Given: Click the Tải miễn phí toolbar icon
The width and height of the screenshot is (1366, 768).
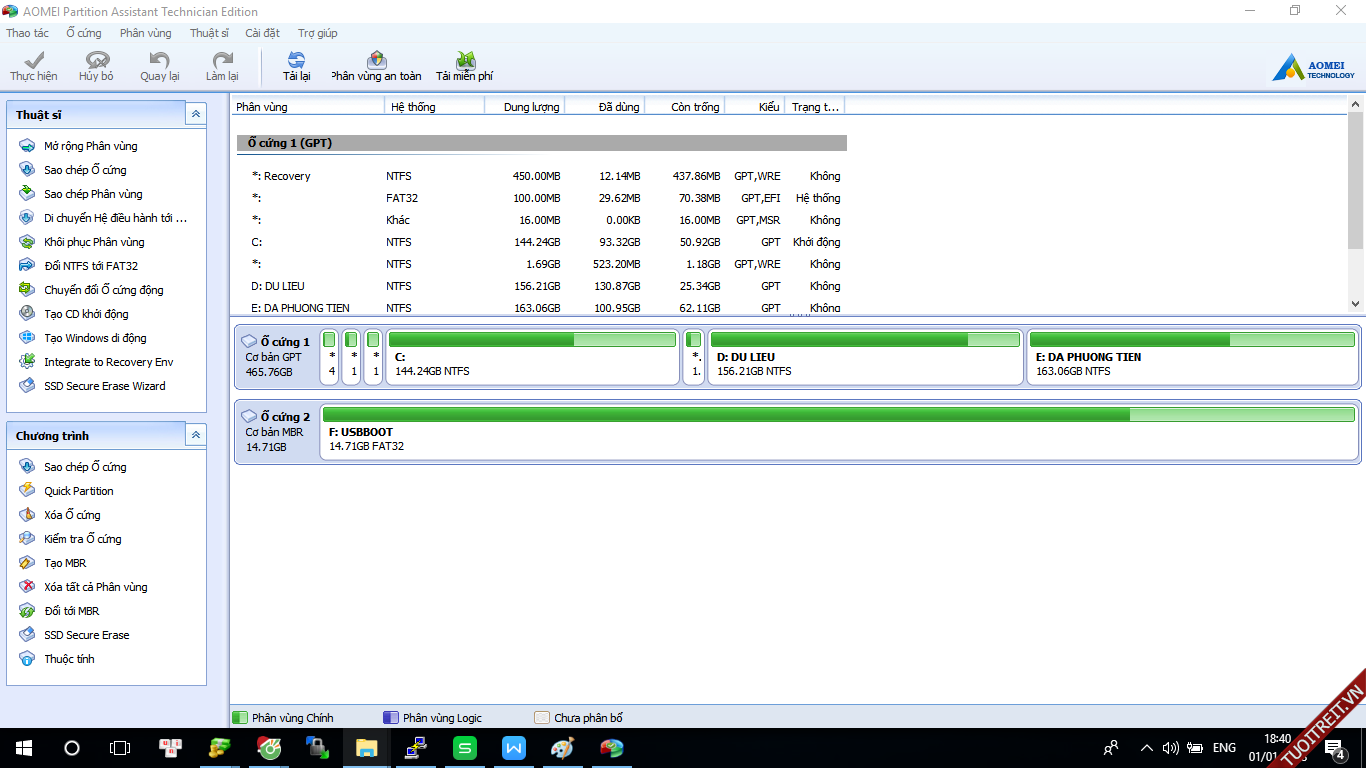Looking at the screenshot, I should (x=465, y=61).
